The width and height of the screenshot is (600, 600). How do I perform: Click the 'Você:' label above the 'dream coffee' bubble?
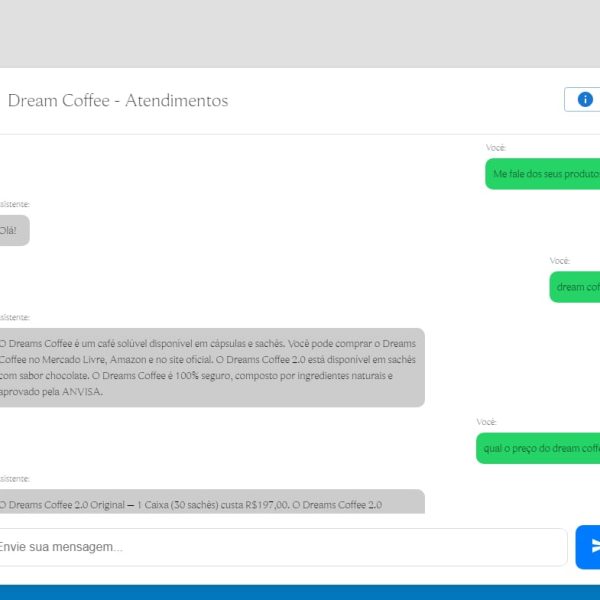560,261
